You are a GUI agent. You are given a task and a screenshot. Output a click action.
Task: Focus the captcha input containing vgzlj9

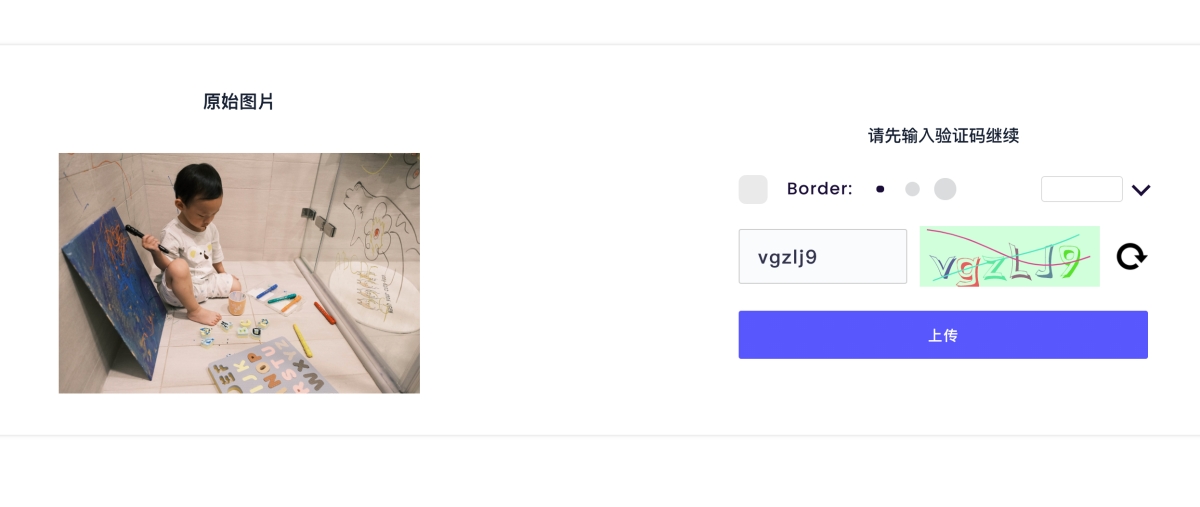coord(822,257)
